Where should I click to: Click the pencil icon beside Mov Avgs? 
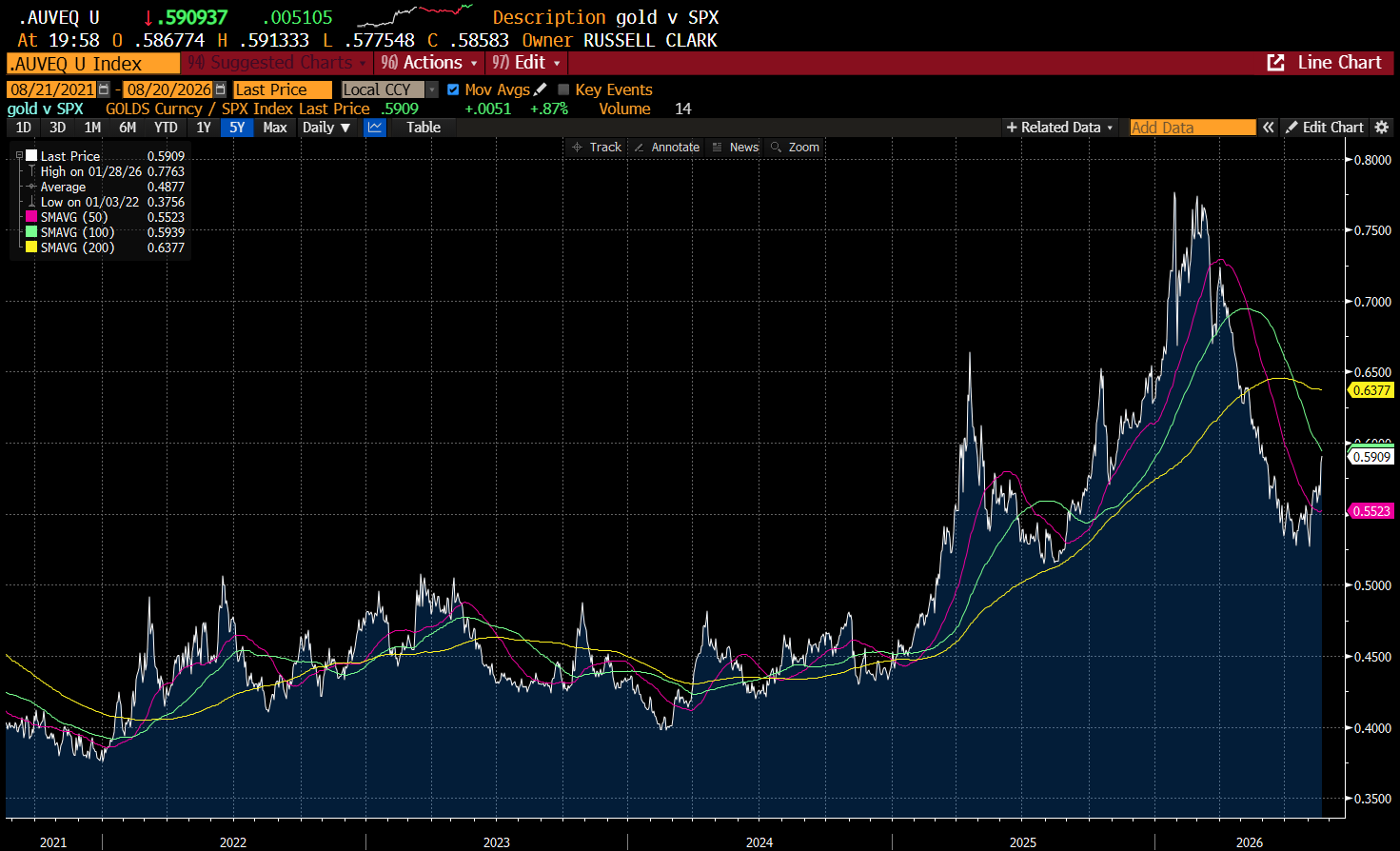pos(541,89)
